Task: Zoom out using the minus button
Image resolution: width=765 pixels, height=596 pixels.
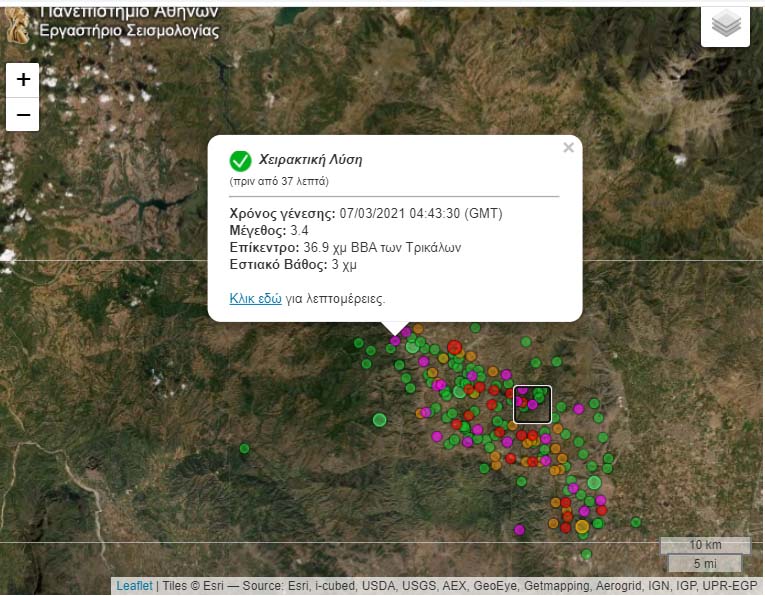Action: (23, 115)
